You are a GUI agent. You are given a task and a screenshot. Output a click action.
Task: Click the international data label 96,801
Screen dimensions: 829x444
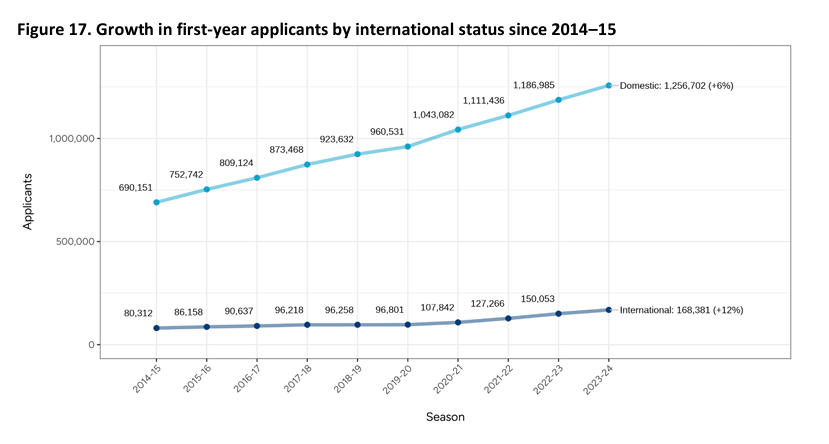[390, 310]
